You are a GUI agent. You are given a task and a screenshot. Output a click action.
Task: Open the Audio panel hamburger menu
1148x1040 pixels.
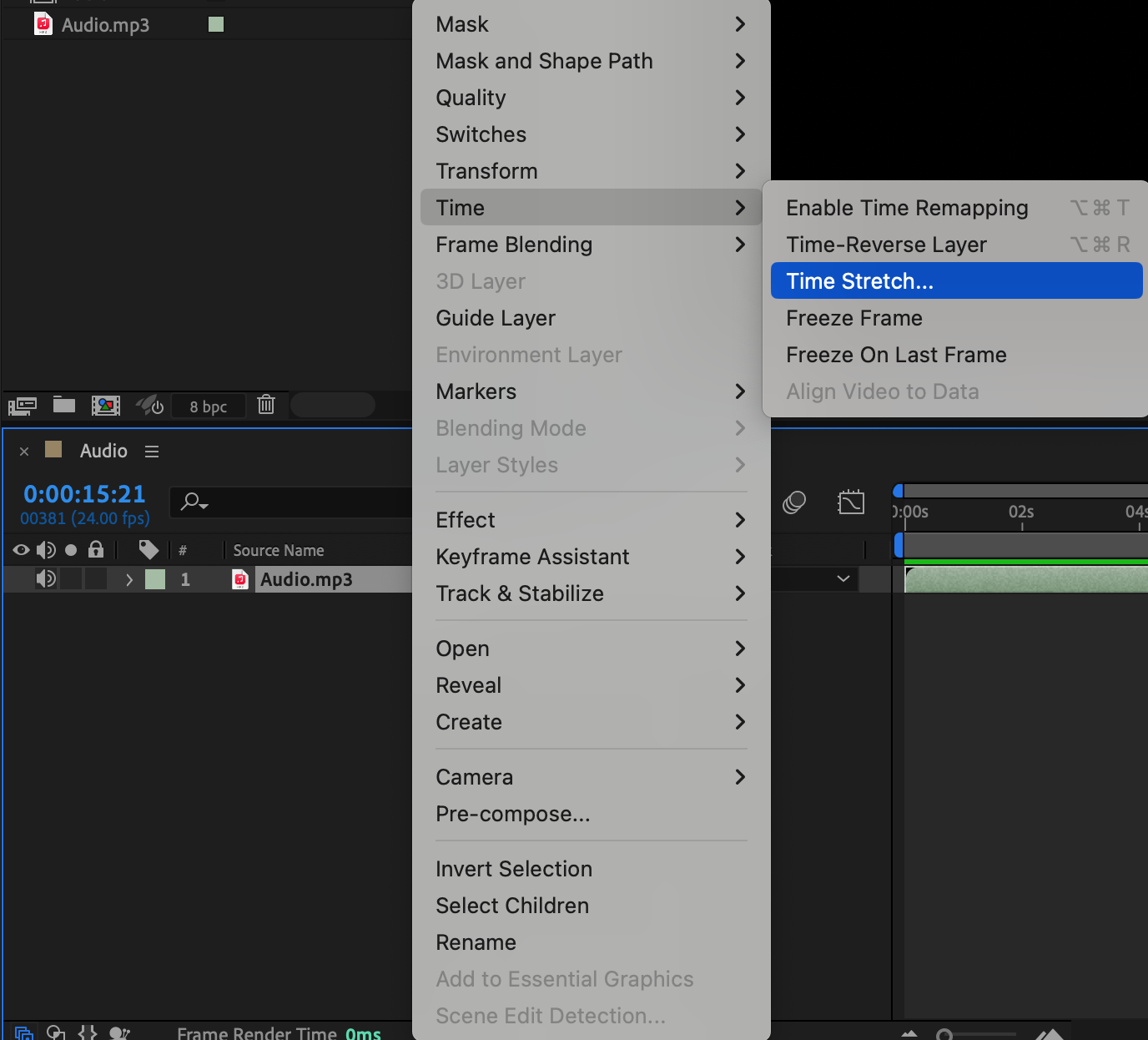pyautogui.click(x=152, y=452)
